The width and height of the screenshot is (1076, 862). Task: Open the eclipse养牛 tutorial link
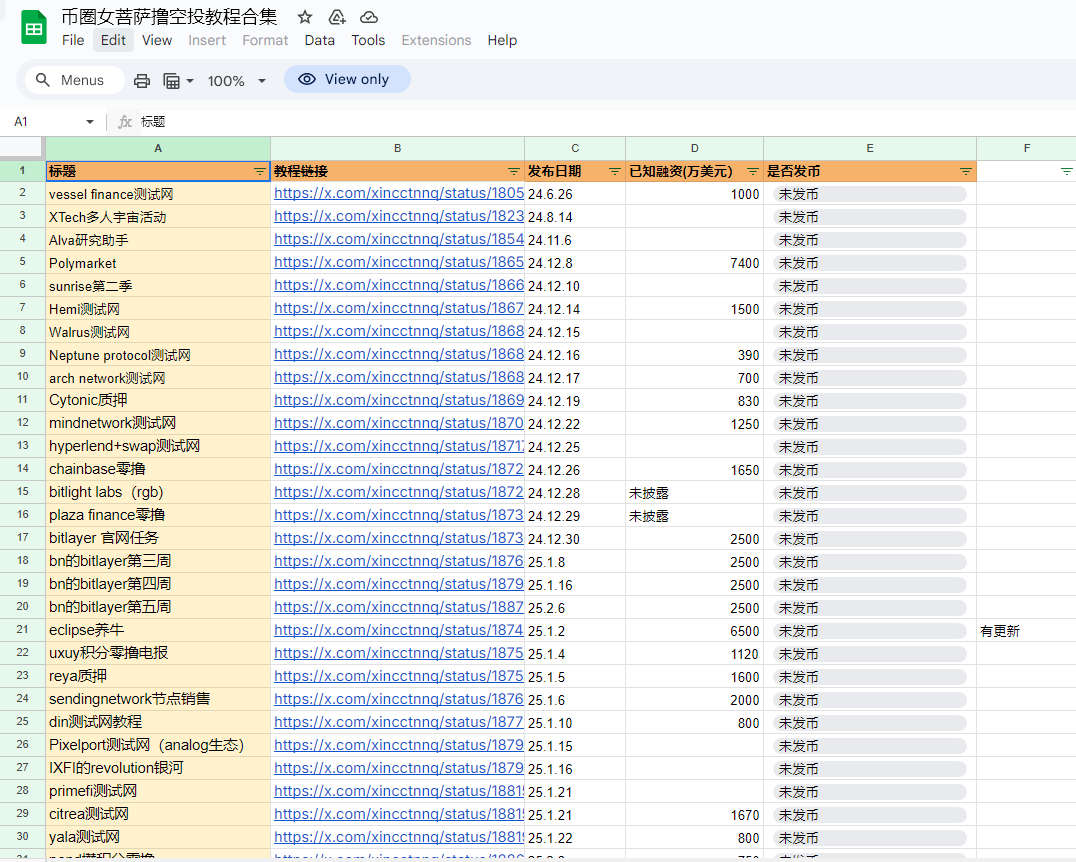pyautogui.click(x=399, y=630)
